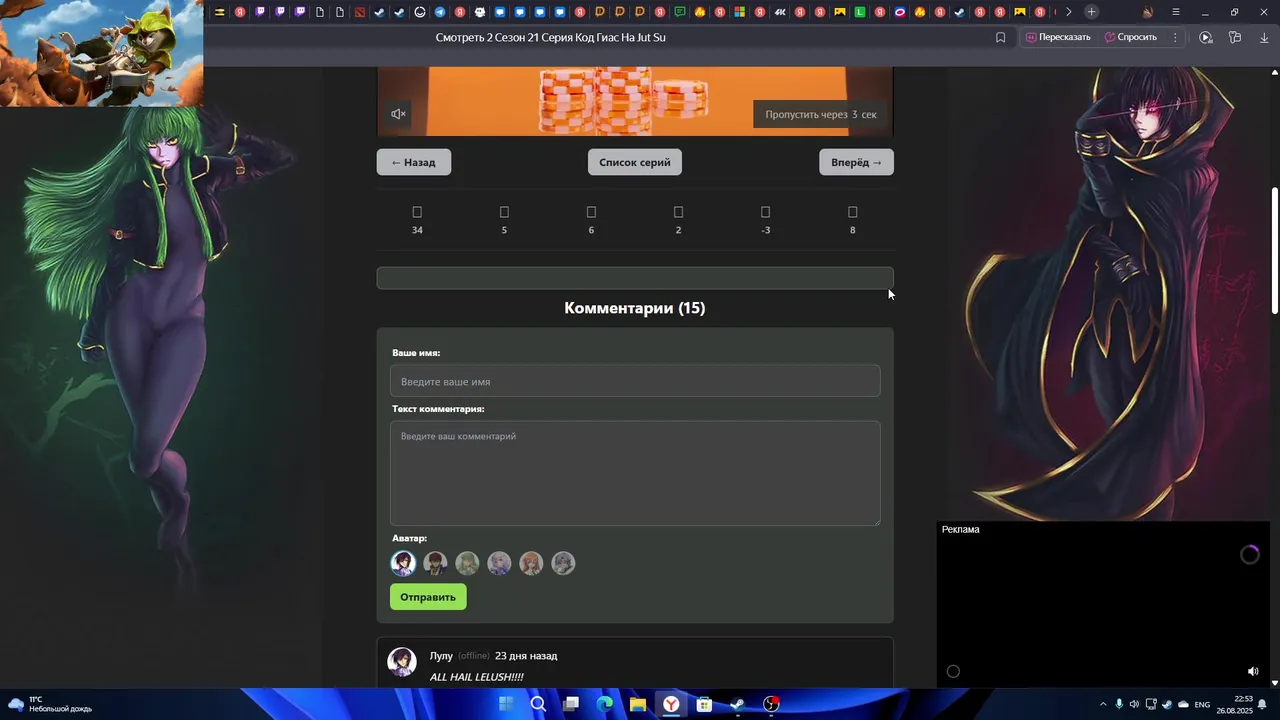The width and height of the screenshot is (1280, 720).
Task: Select the first avatar with dark purple hair
Action: point(403,563)
